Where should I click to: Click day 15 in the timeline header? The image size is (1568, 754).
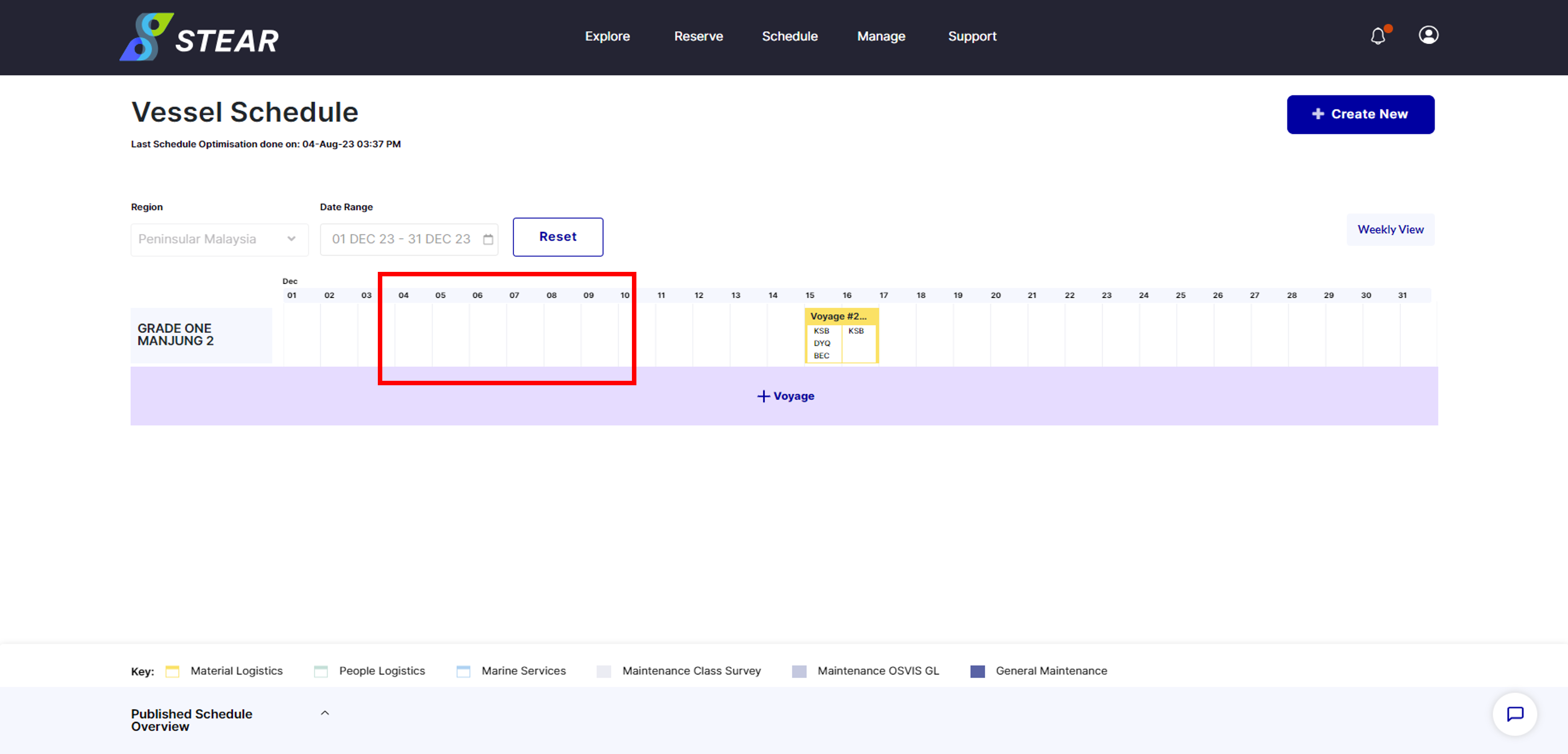[810, 295]
